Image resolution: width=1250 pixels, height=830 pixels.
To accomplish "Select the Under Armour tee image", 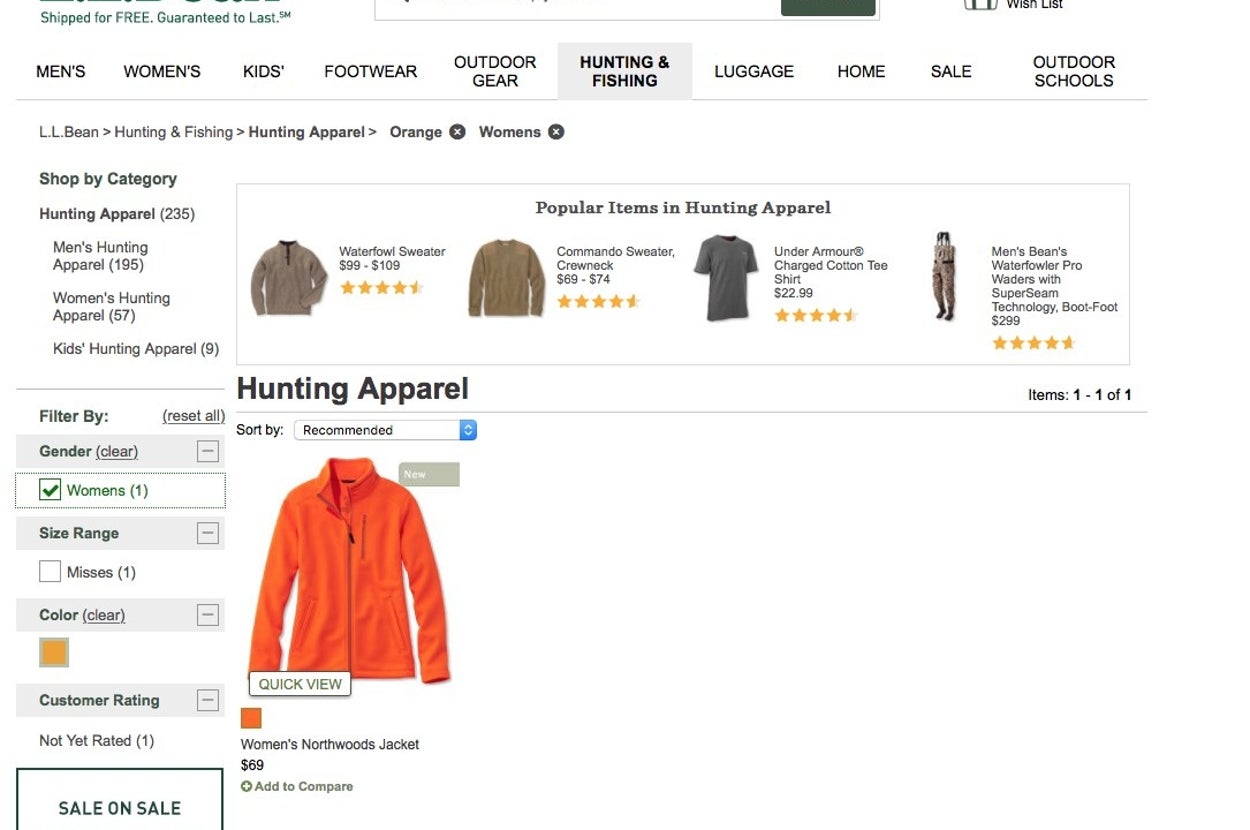I will click(x=726, y=278).
